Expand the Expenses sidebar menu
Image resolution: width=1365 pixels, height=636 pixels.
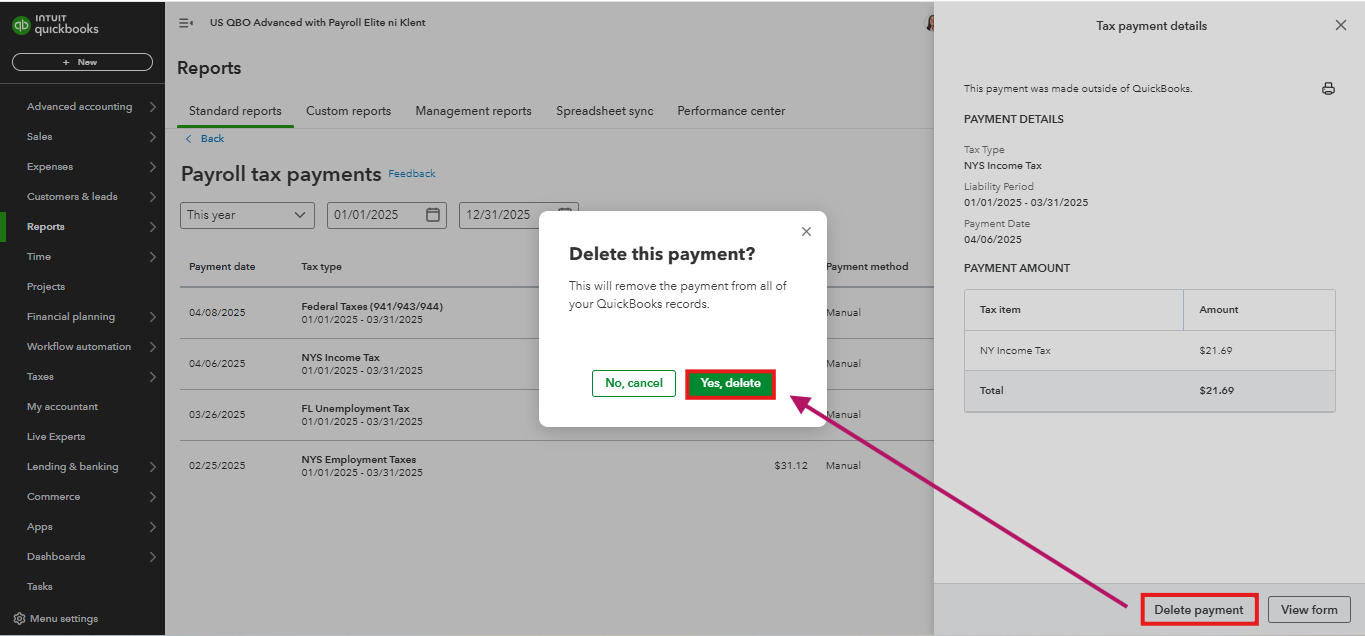click(x=152, y=167)
